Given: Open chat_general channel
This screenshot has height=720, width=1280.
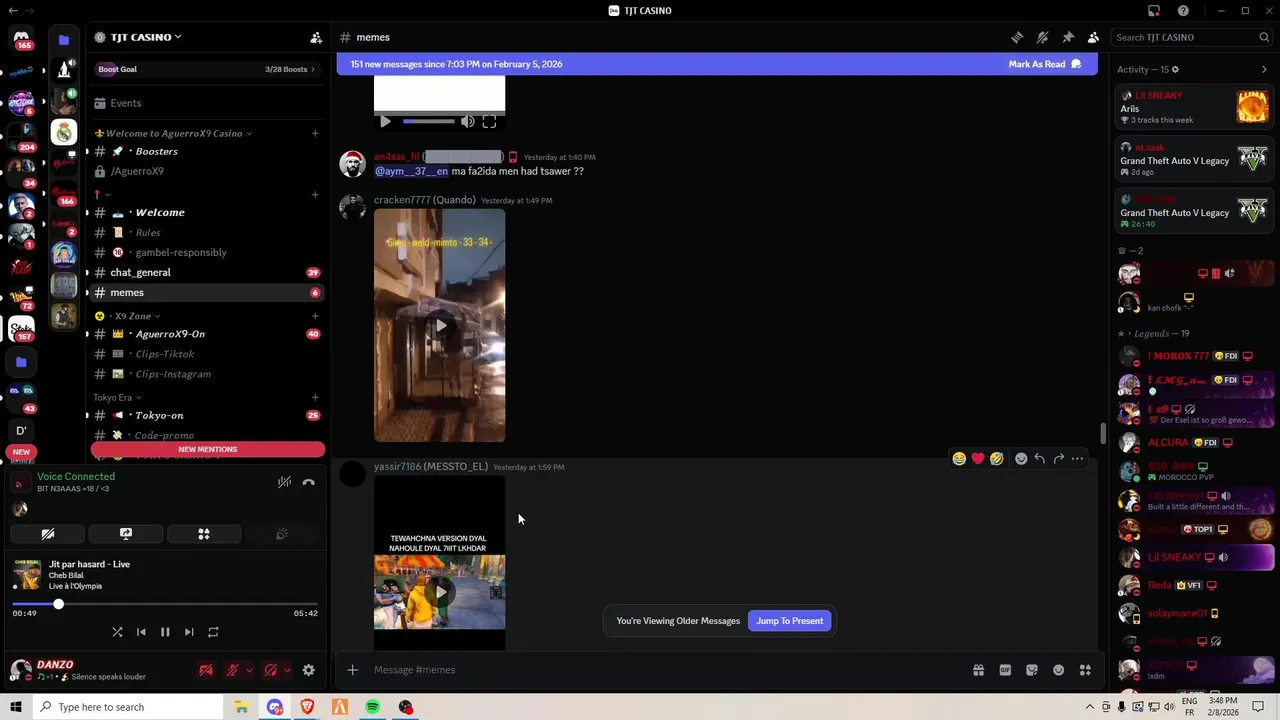Looking at the screenshot, I should (x=205, y=272).
